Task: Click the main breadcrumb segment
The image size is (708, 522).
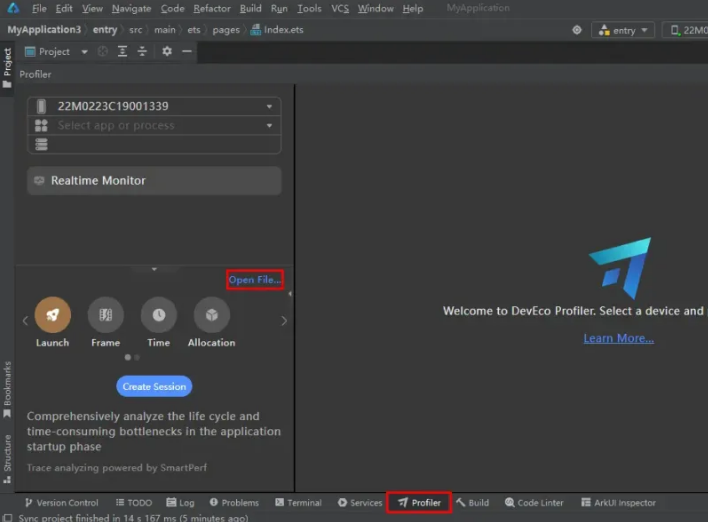Action: point(165,30)
